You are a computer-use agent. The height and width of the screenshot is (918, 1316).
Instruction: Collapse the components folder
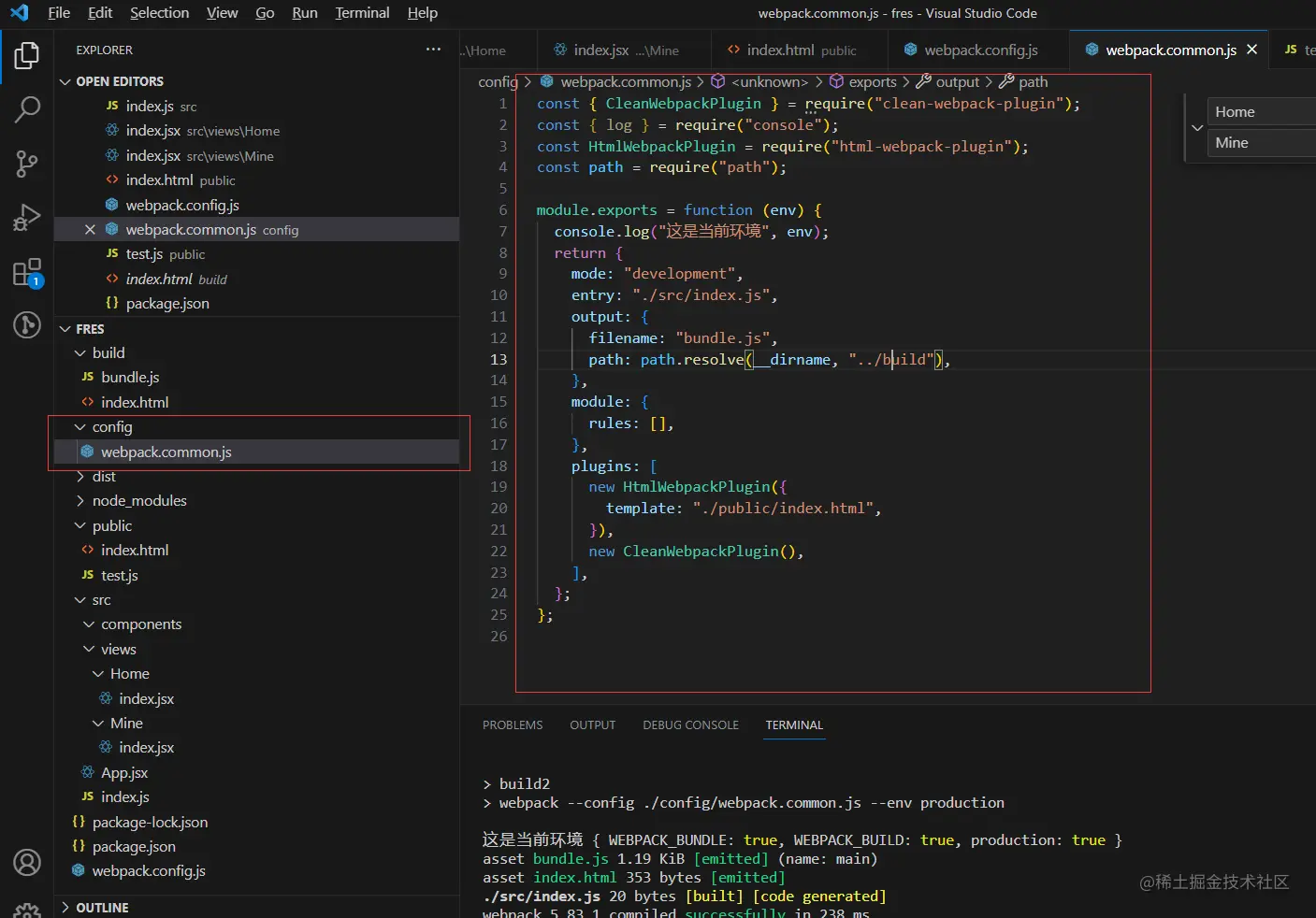pos(89,624)
